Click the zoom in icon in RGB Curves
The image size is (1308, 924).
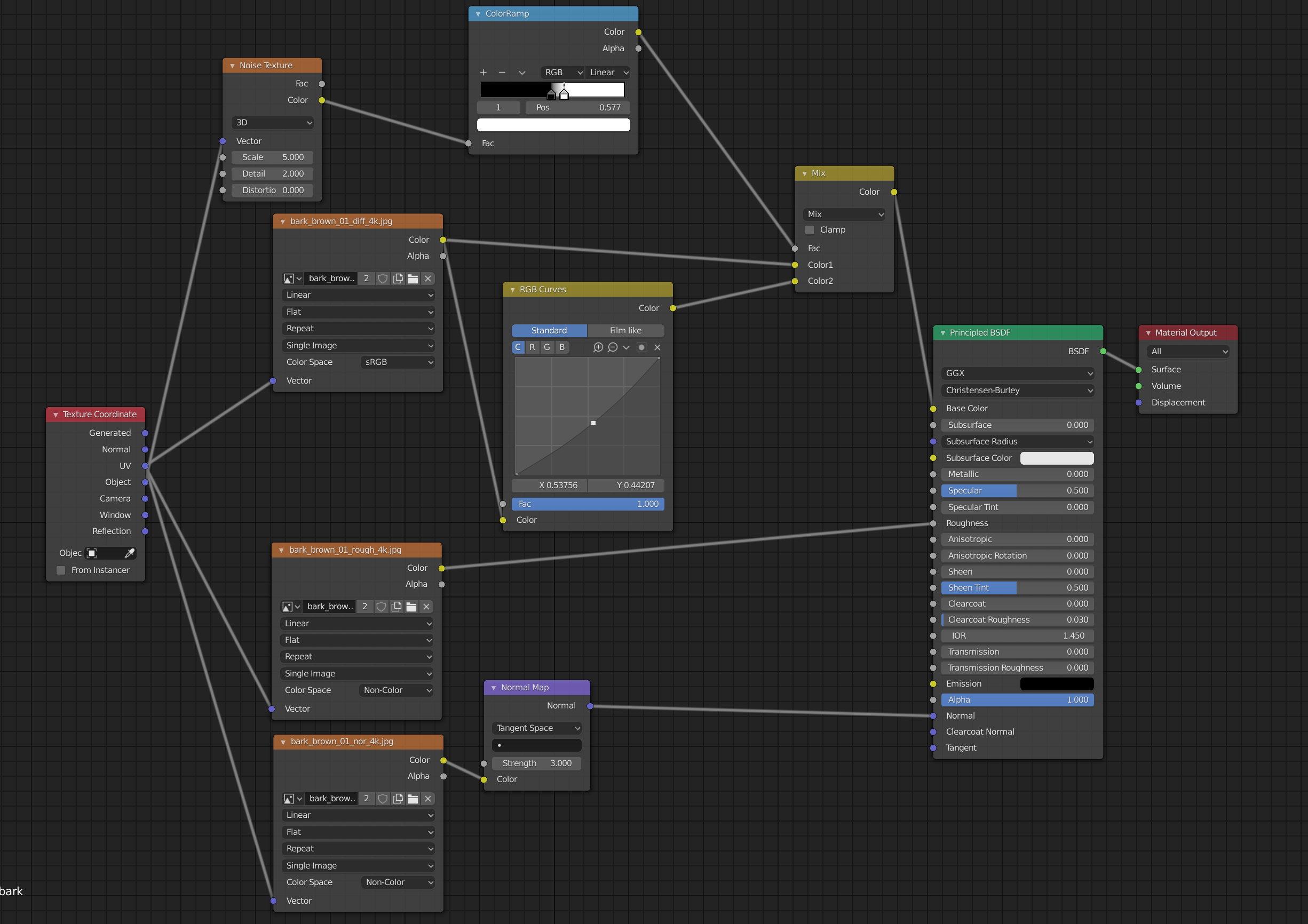598,347
